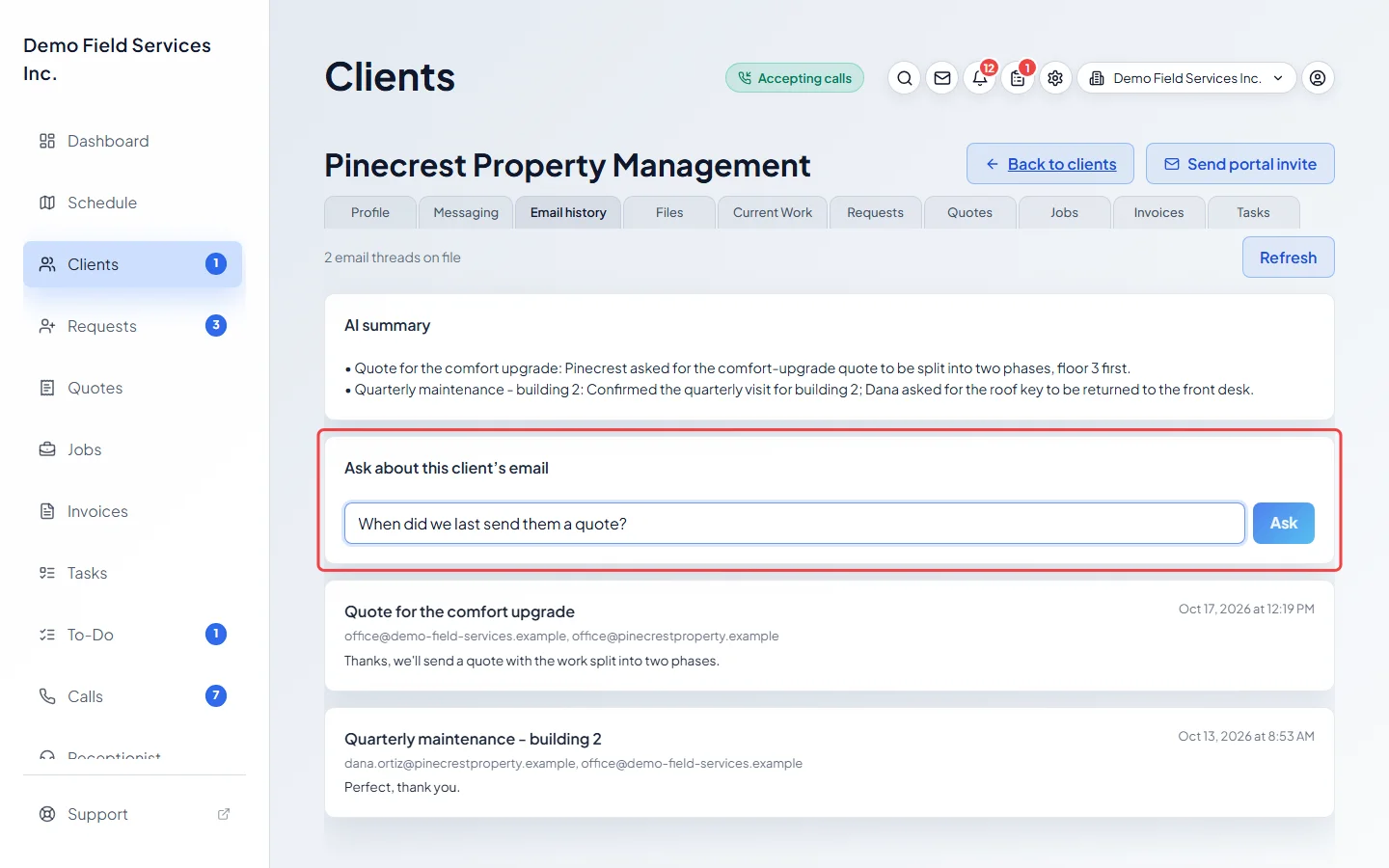Go to Schedule in sidebar
Viewport: 1389px width, 868px height.
click(x=133, y=203)
